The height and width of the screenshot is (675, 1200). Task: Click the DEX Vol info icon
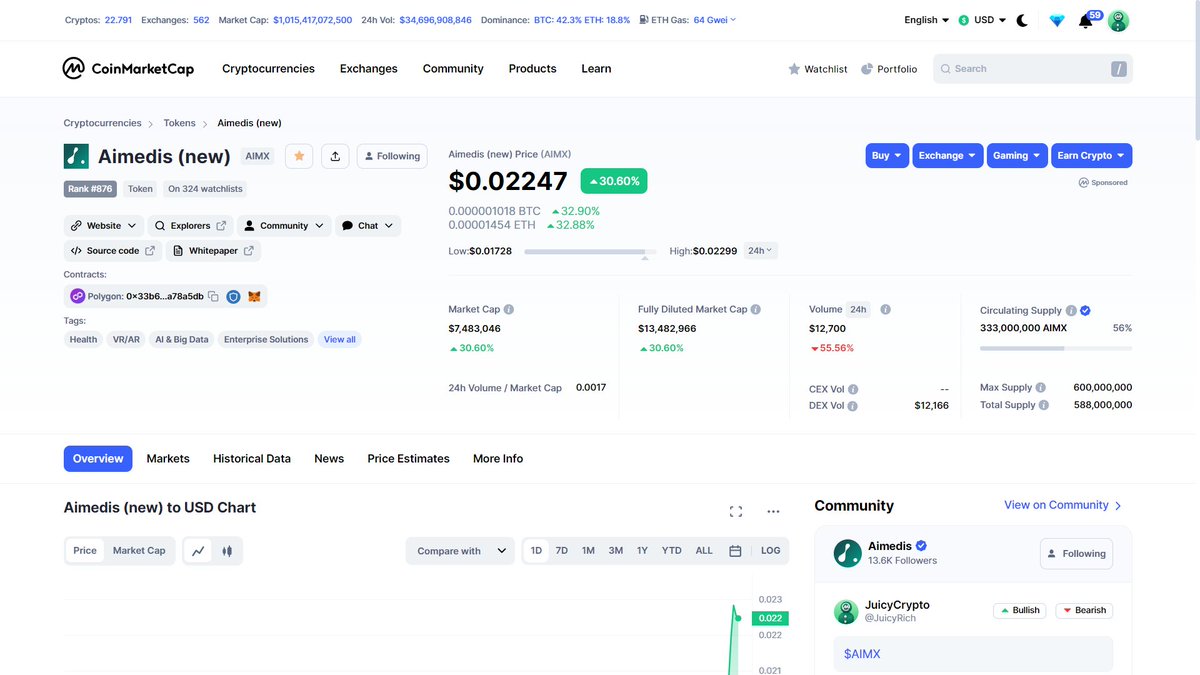pos(853,406)
